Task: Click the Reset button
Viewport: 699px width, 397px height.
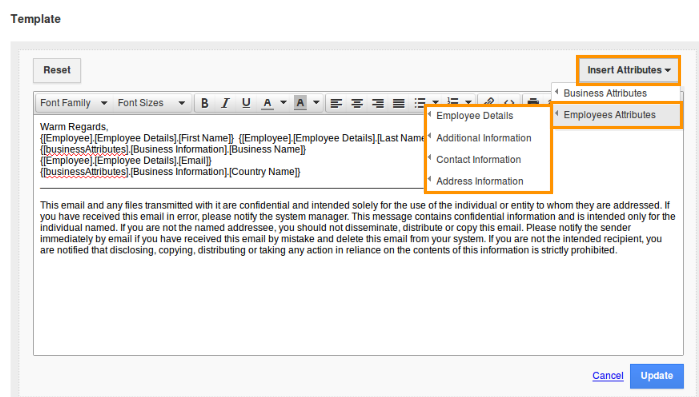Action: pos(57,70)
